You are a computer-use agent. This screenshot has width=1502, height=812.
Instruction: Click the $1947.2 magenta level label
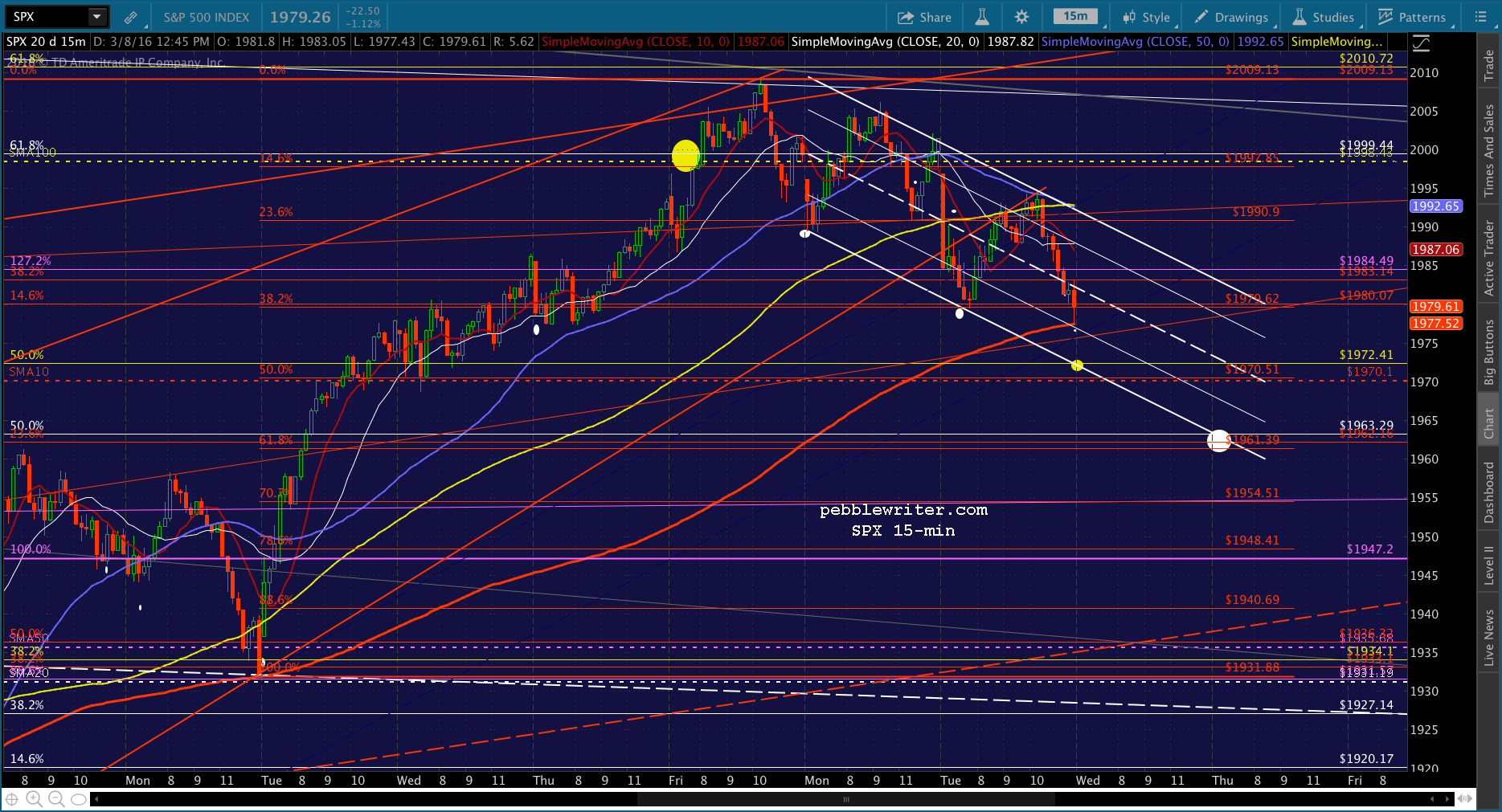pyautogui.click(x=1370, y=549)
